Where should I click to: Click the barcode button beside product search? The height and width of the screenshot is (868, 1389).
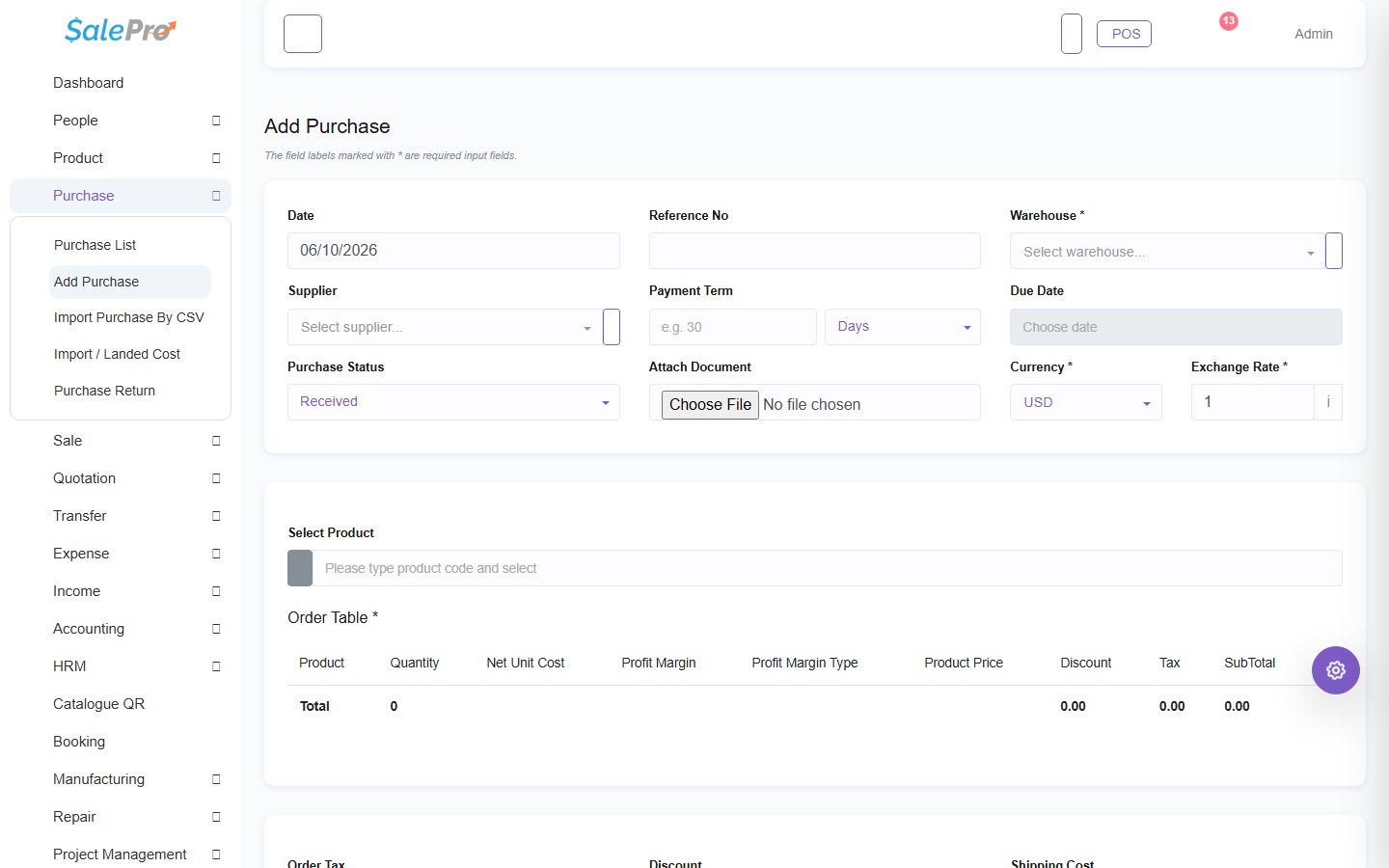pos(300,568)
